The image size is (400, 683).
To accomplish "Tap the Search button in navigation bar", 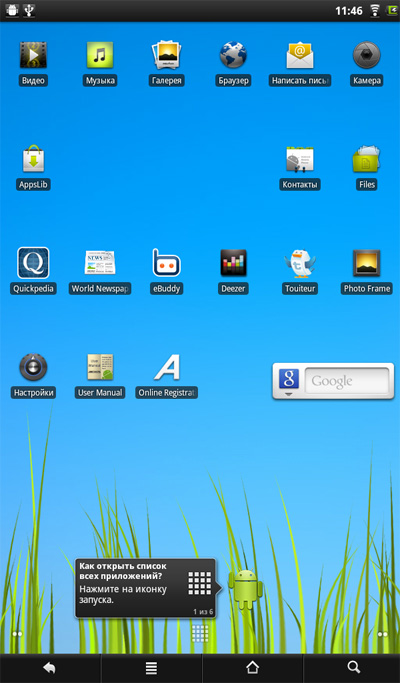I will [352, 668].
